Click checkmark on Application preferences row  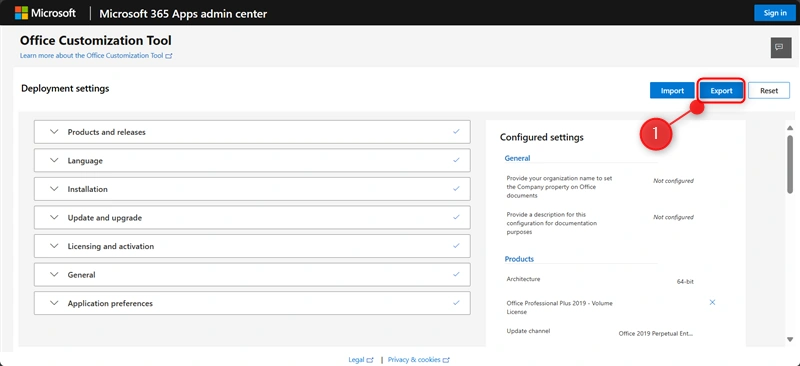click(x=456, y=303)
